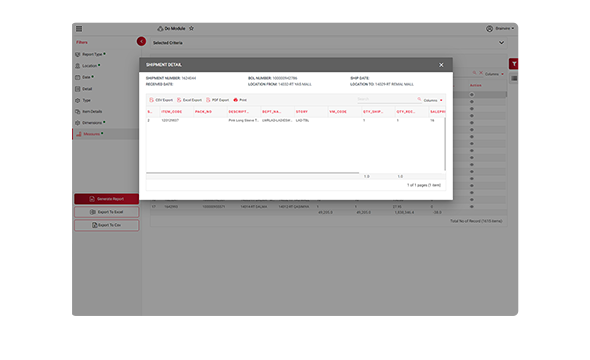Collapse the Filters sidebar with arrow

pyautogui.click(x=141, y=41)
